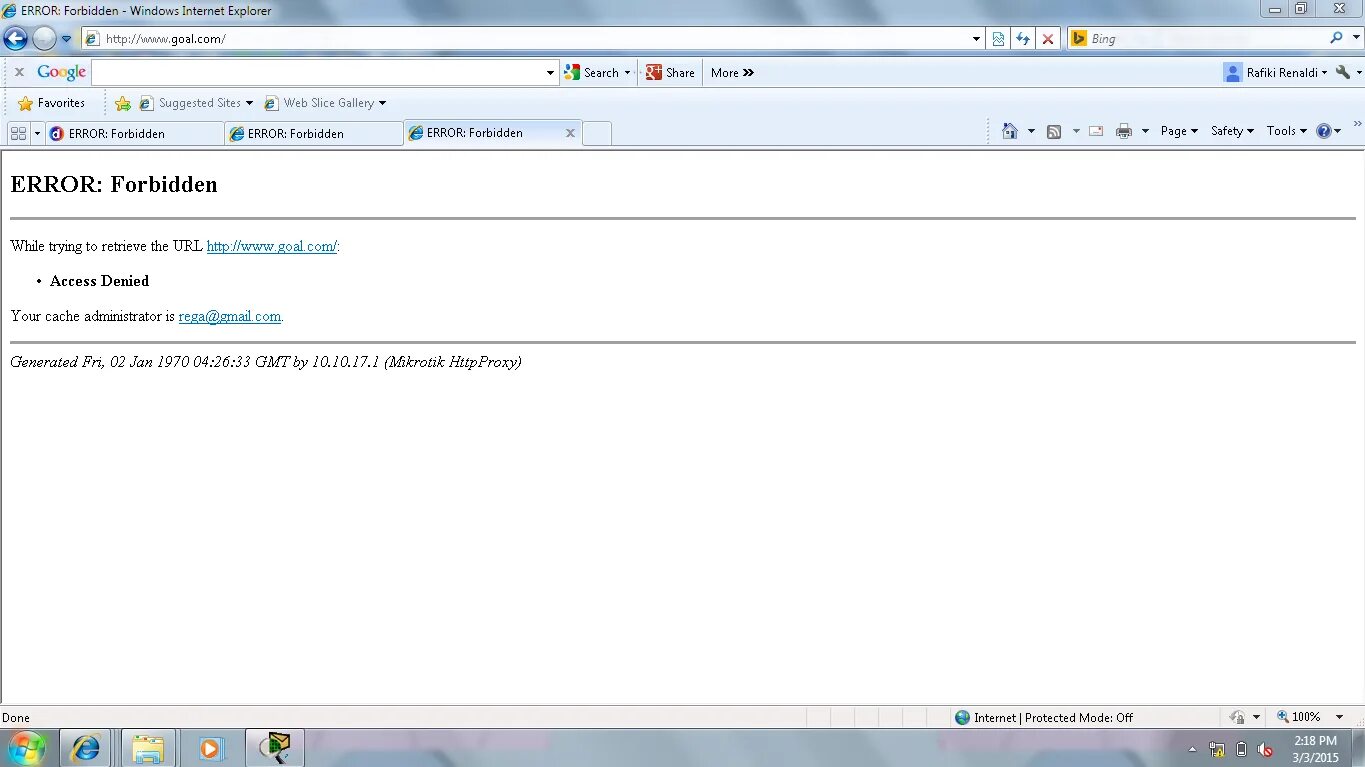Click the fourth taskbar application icon
This screenshot has width=1365, height=767.
click(x=274, y=748)
